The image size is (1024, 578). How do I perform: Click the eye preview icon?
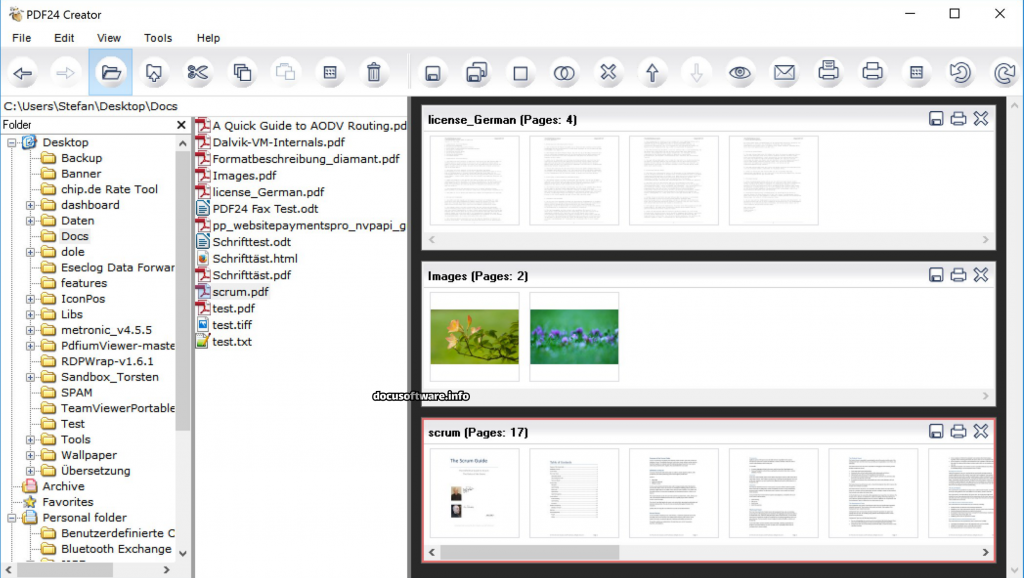click(740, 72)
